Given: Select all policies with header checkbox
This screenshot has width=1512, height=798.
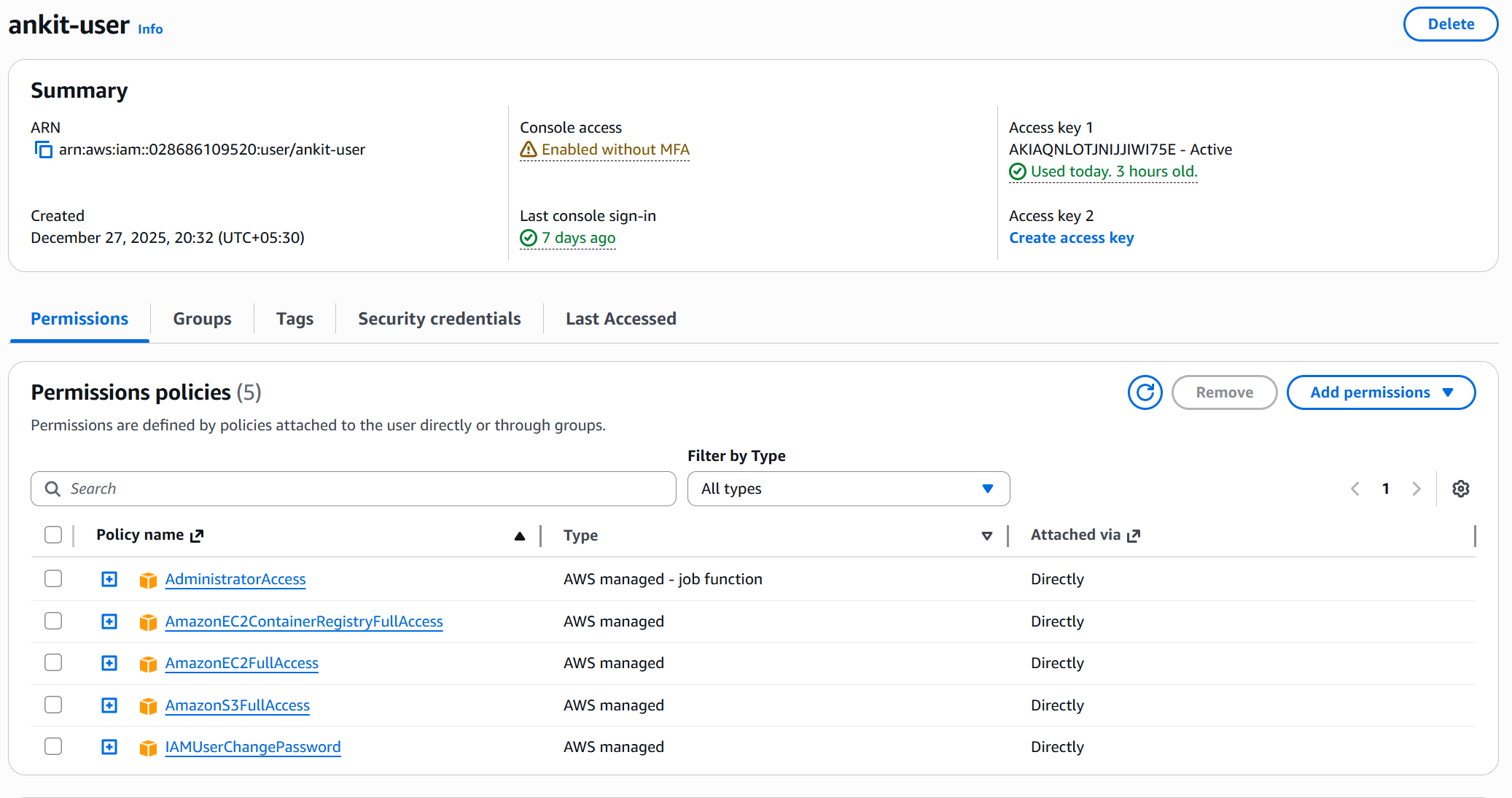Looking at the screenshot, I should tap(53, 535).
